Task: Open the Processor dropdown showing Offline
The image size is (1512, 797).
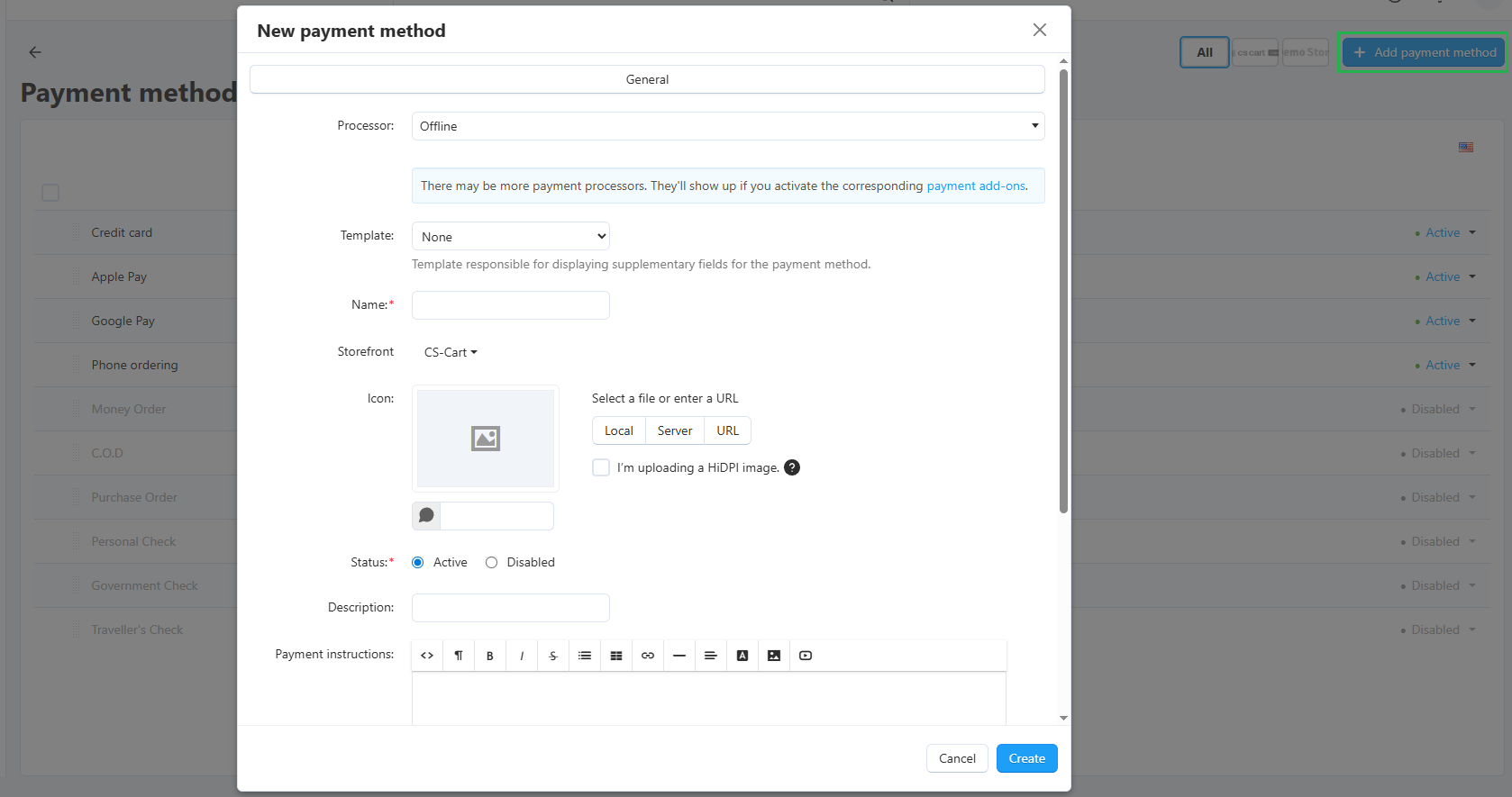Action: pos(728,126)
